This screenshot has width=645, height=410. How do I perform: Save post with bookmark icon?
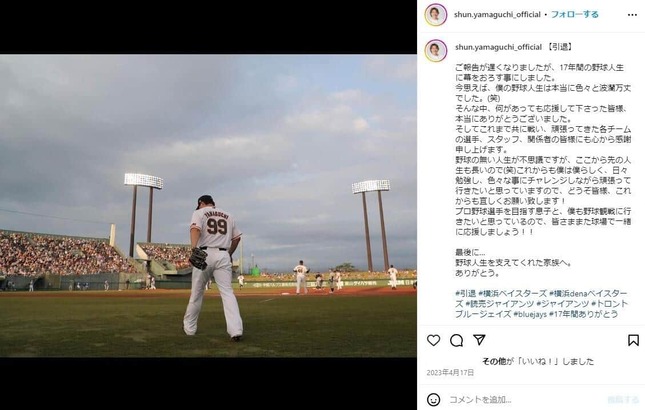pyautogui.click(x=633, y=340)
